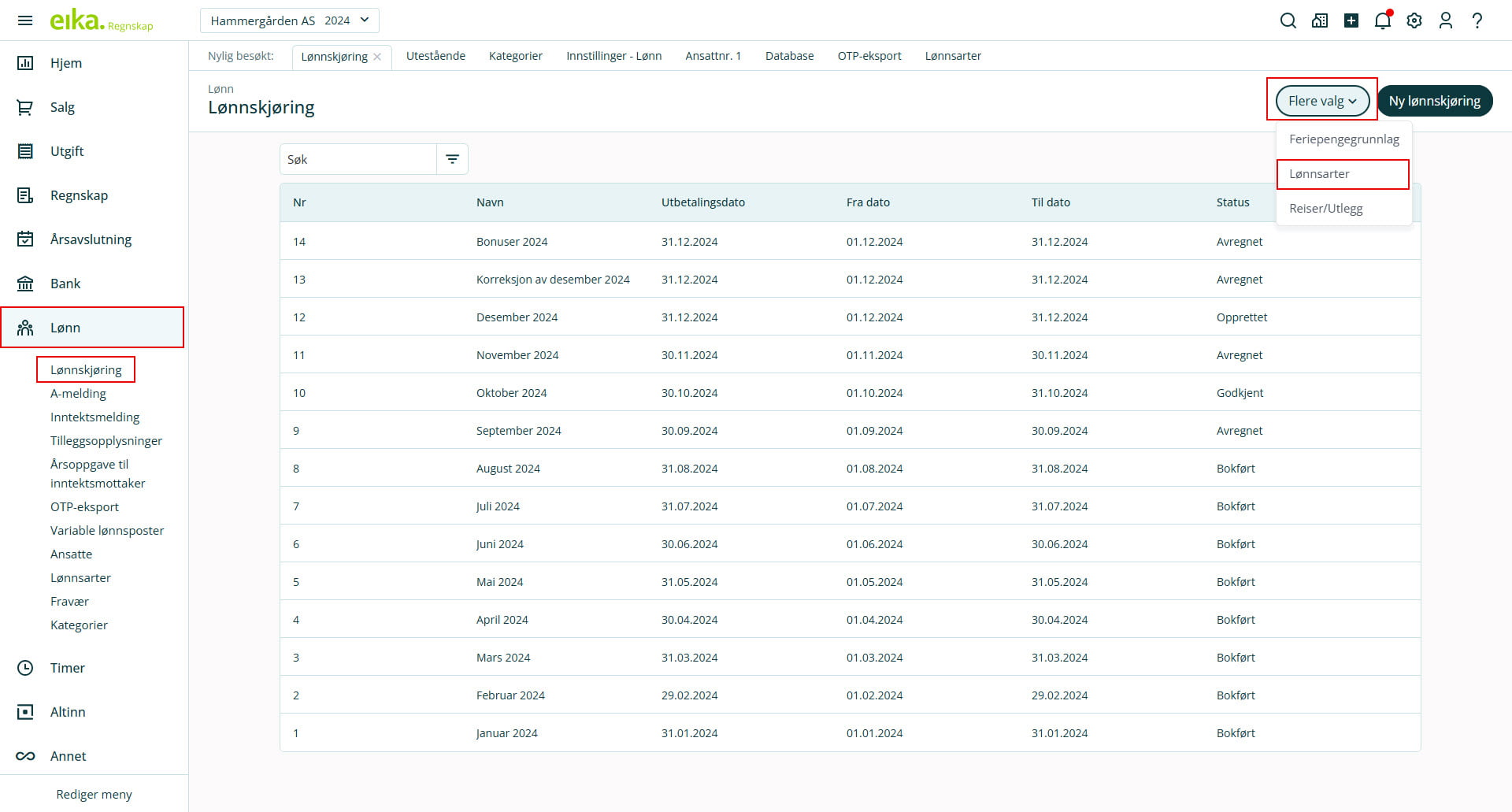Switch to the Utestående recent tab
This screenshot has height=812, width=1512.
click(435, 56)
